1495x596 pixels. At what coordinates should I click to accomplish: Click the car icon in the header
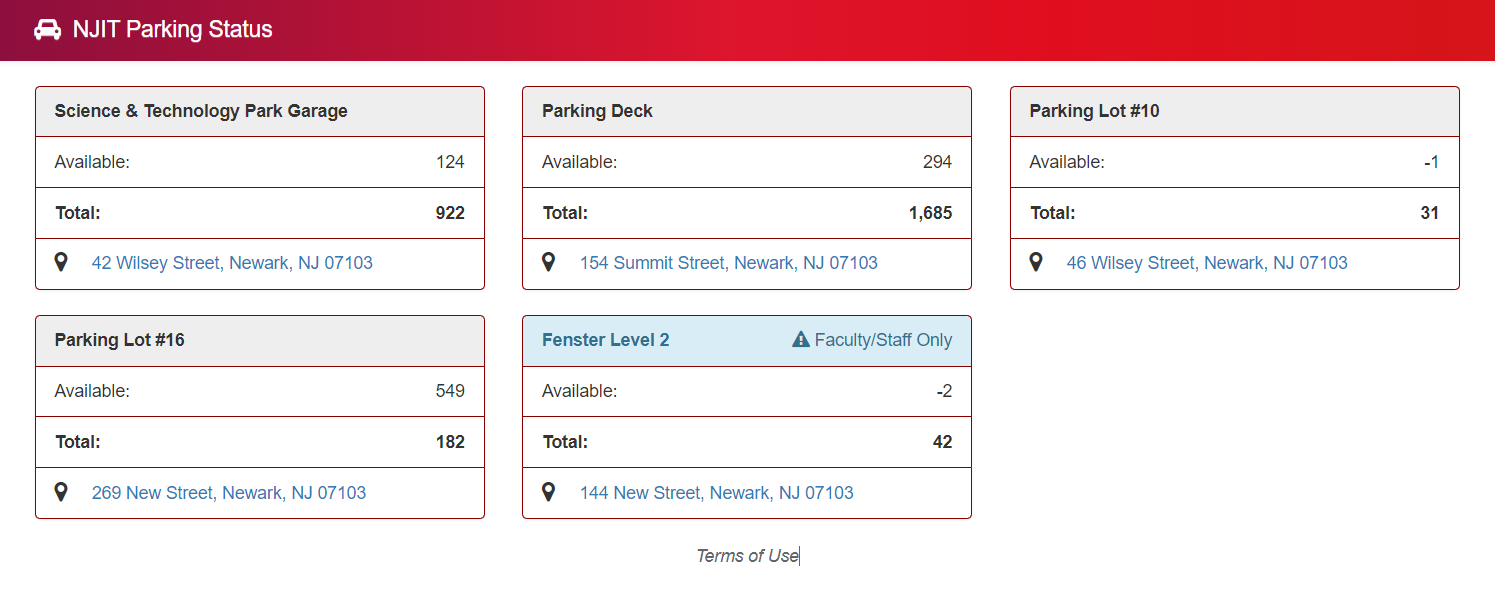pyautogui.click(x=47, y=30)
